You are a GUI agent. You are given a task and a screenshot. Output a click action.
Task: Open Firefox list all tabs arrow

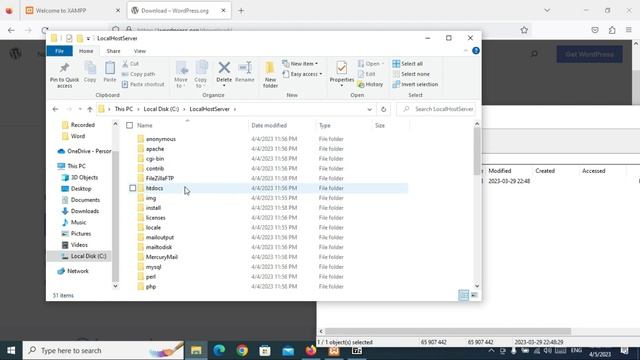(547, 11)
